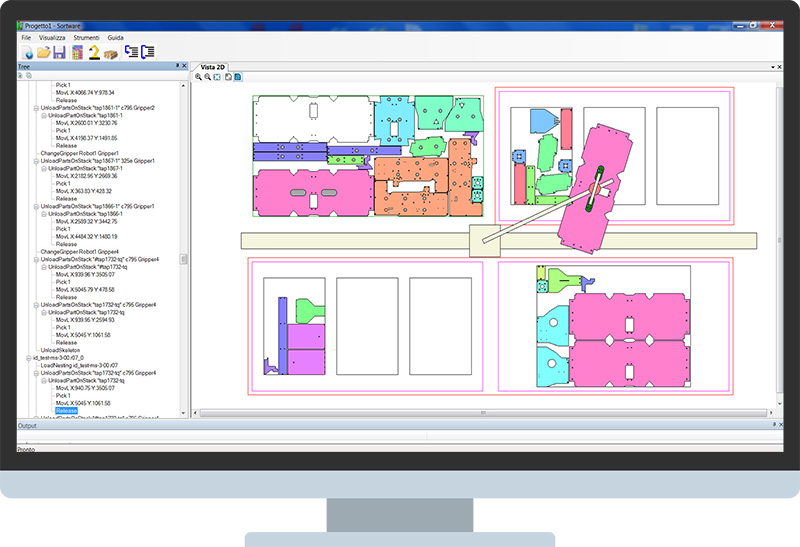The width and height of the screenshot is (800, 547).
Task: Click the Save floppy disk icon
Action: pyautogui.click(x=60, y=52)
